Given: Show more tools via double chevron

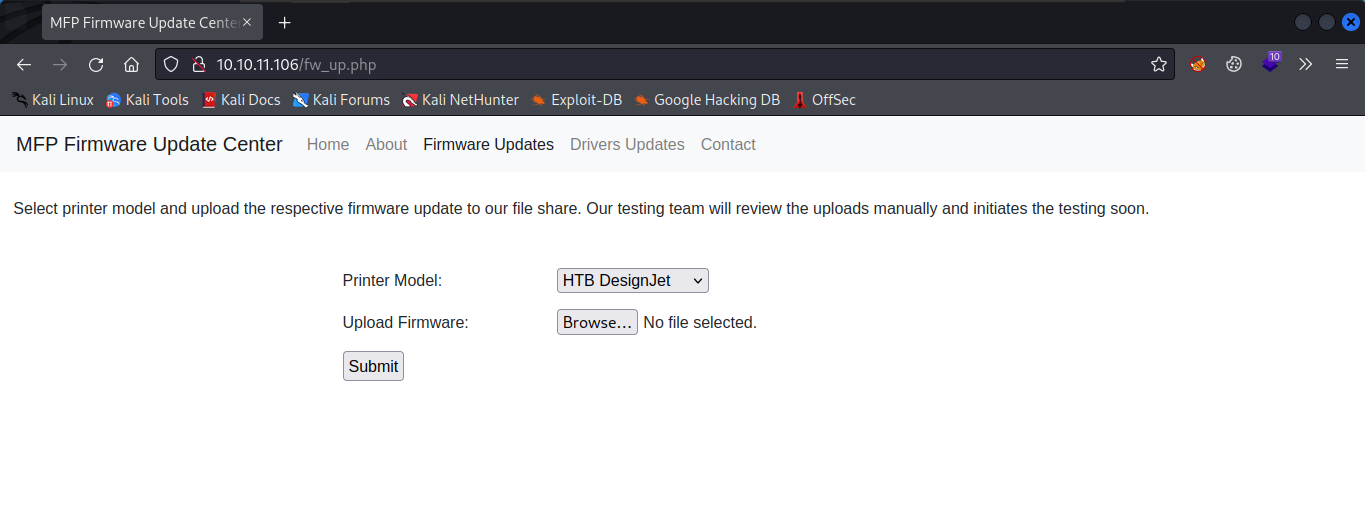Looking at the screenshot, I should 1305,64.
